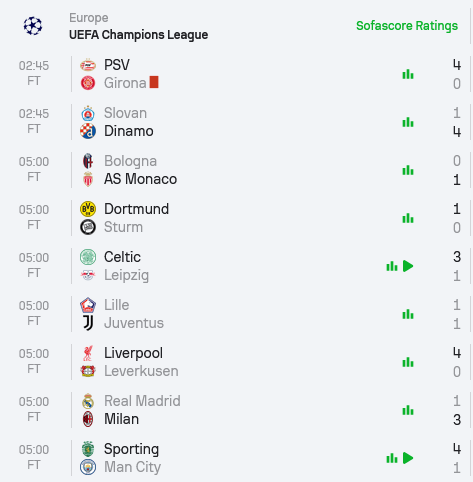Open statistics icon for Liverpool vs Leverkusen

click(x=408, y=362)
